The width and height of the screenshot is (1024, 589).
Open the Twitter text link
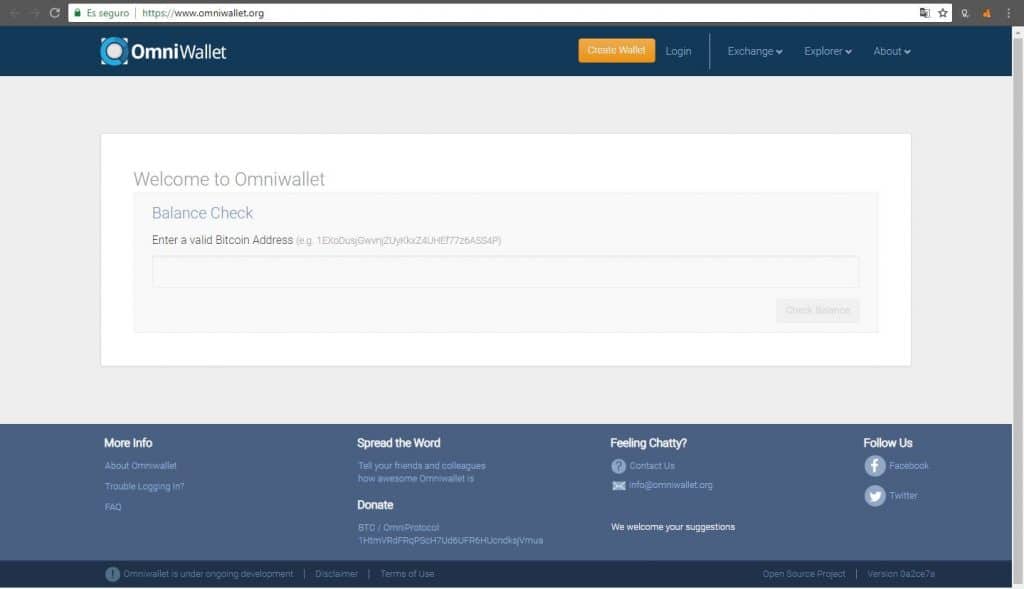tap(903, 496)
